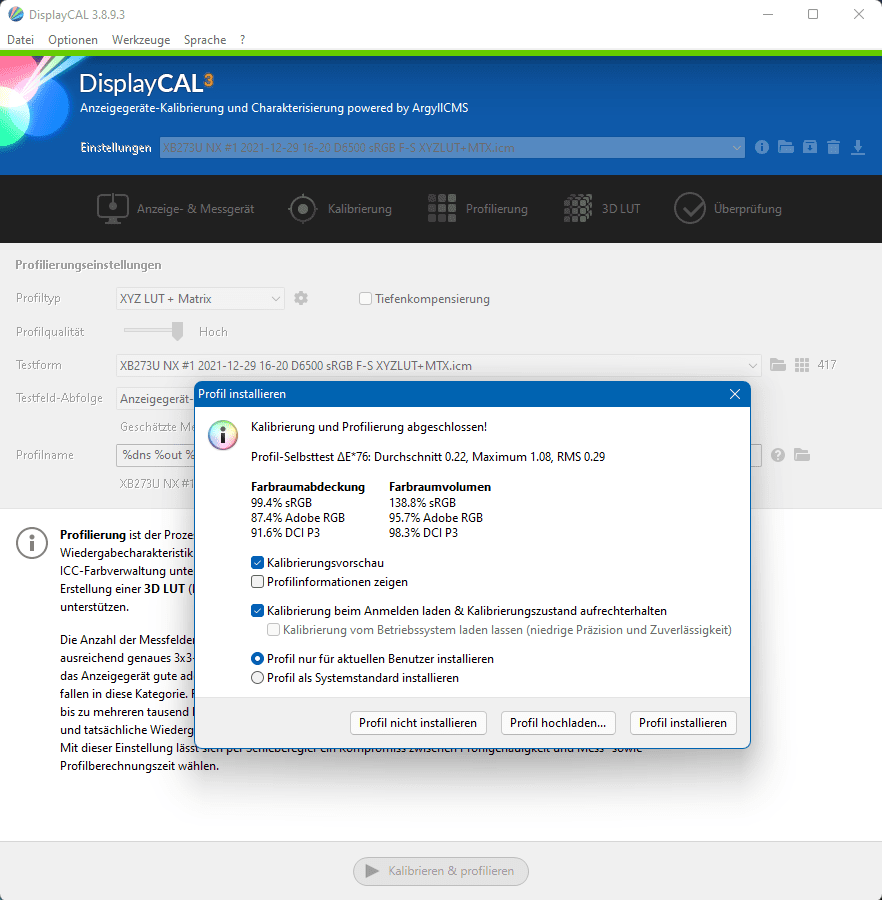882x900 pixels.
Task: Maximize the DisplayCAL window
Action: coord(813,14)
